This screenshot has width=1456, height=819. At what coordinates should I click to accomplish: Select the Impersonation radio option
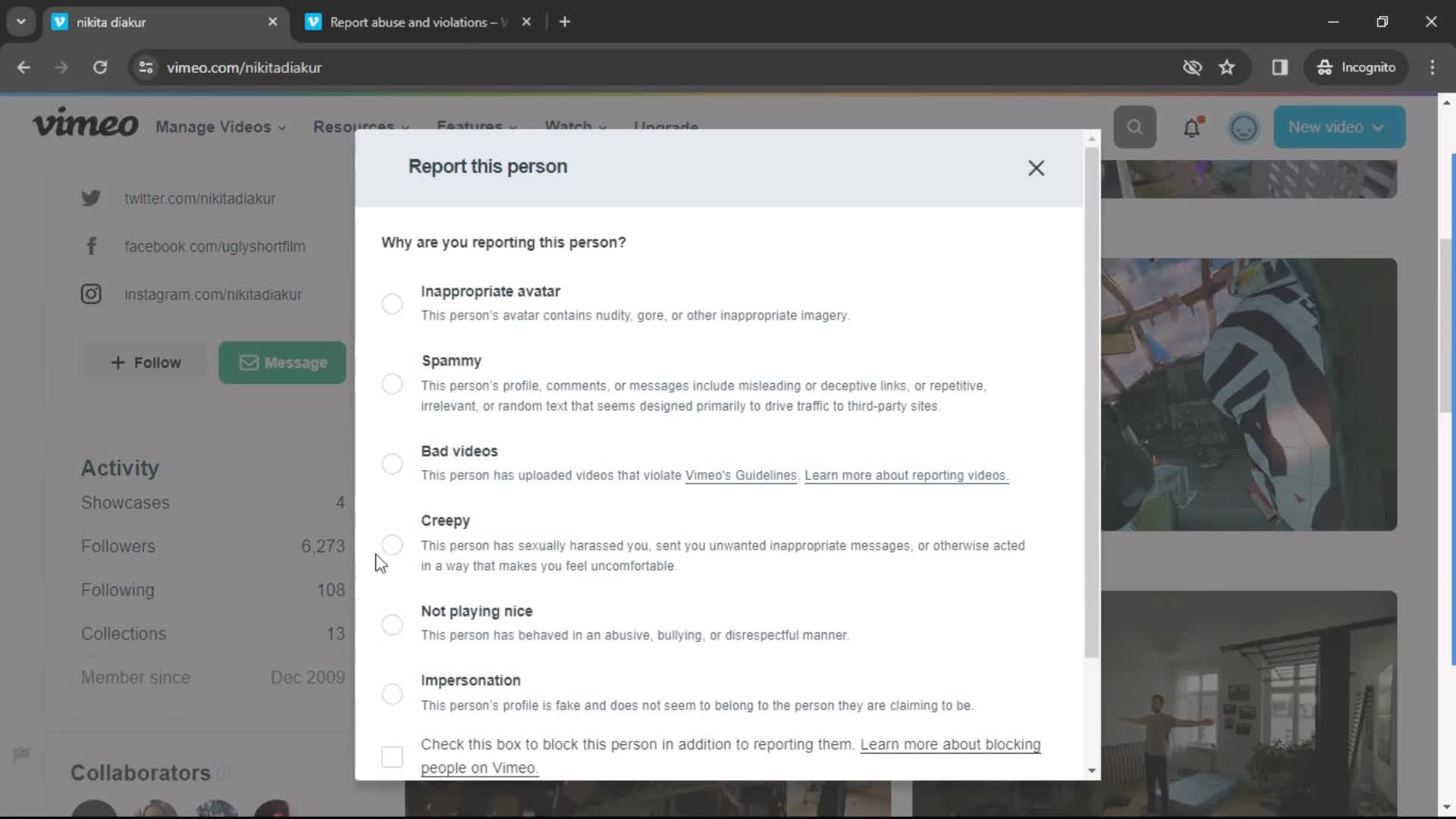(392, 694)
